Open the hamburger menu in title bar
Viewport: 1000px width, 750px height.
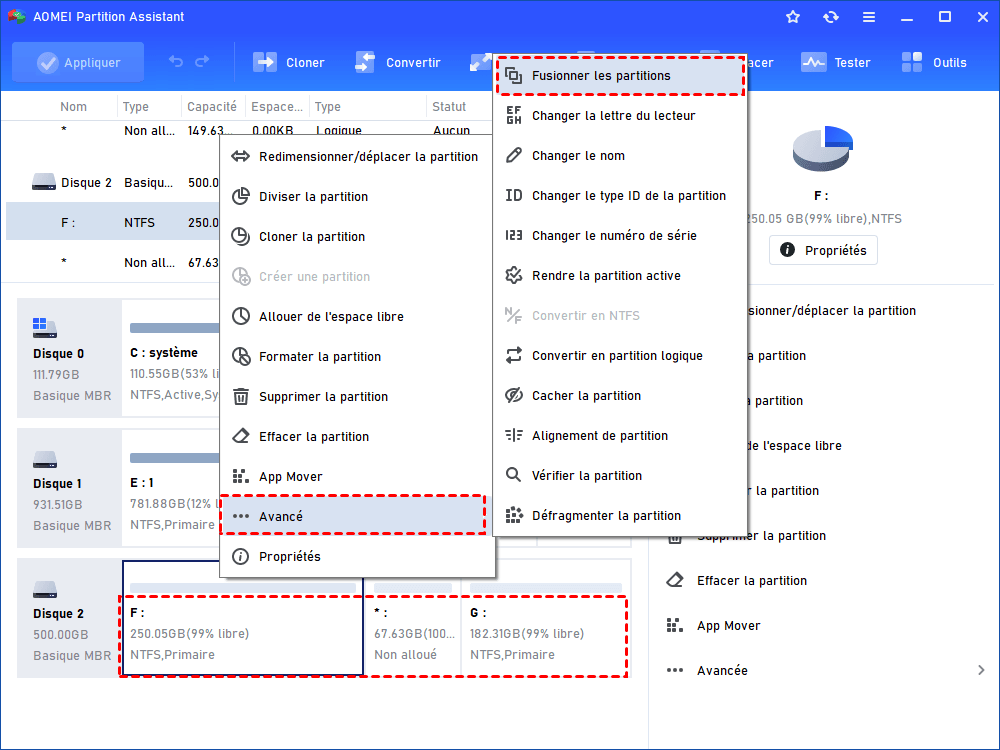tap(868, 17)
